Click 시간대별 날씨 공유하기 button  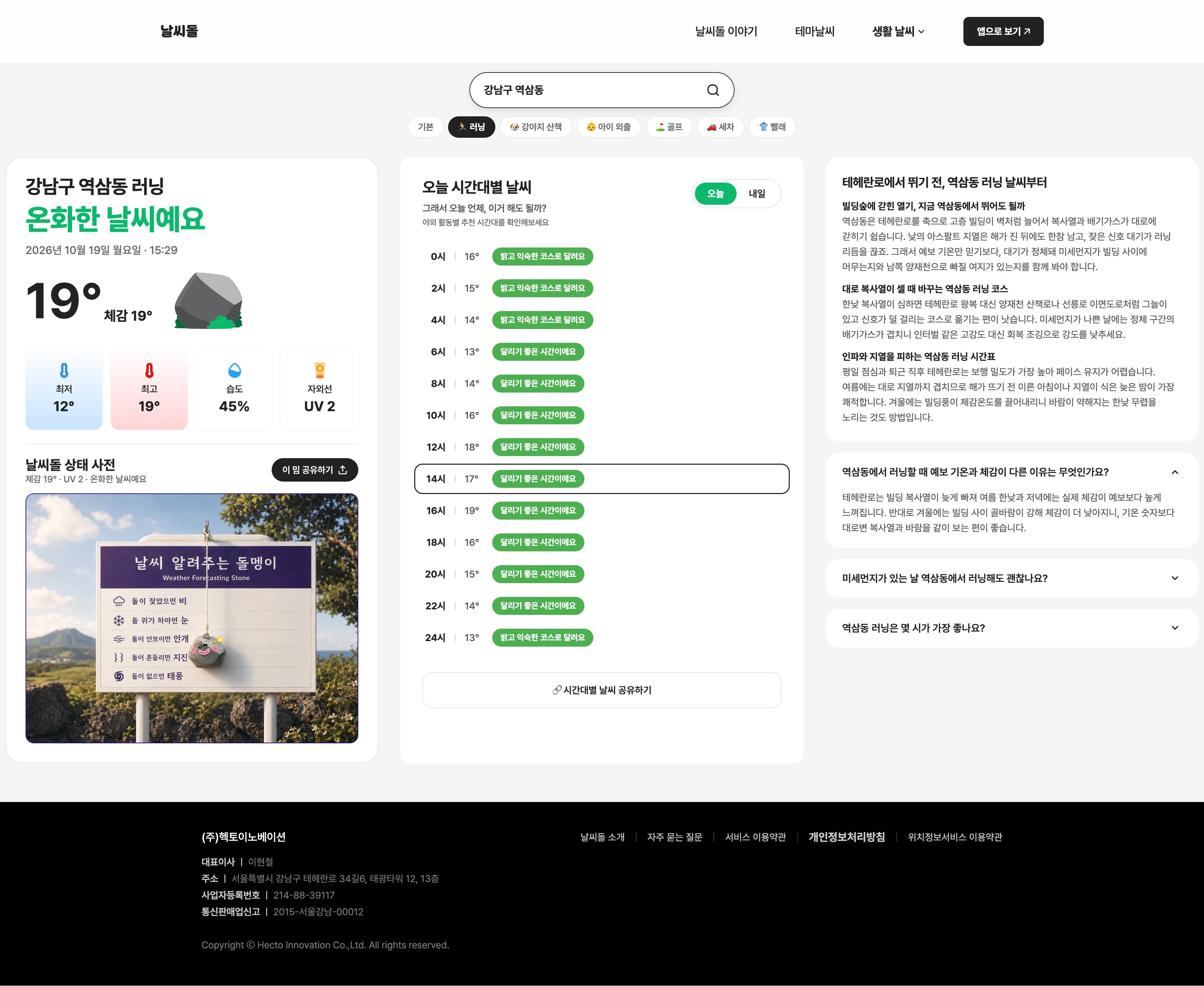[x=601, y=690]
